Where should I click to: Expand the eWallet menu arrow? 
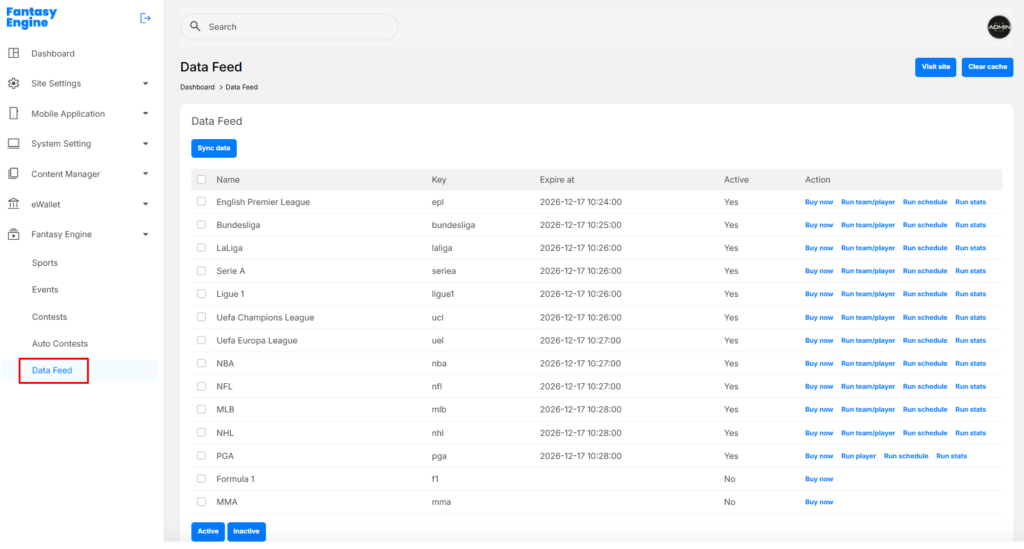pyautogui.click(x=145, y=204)
